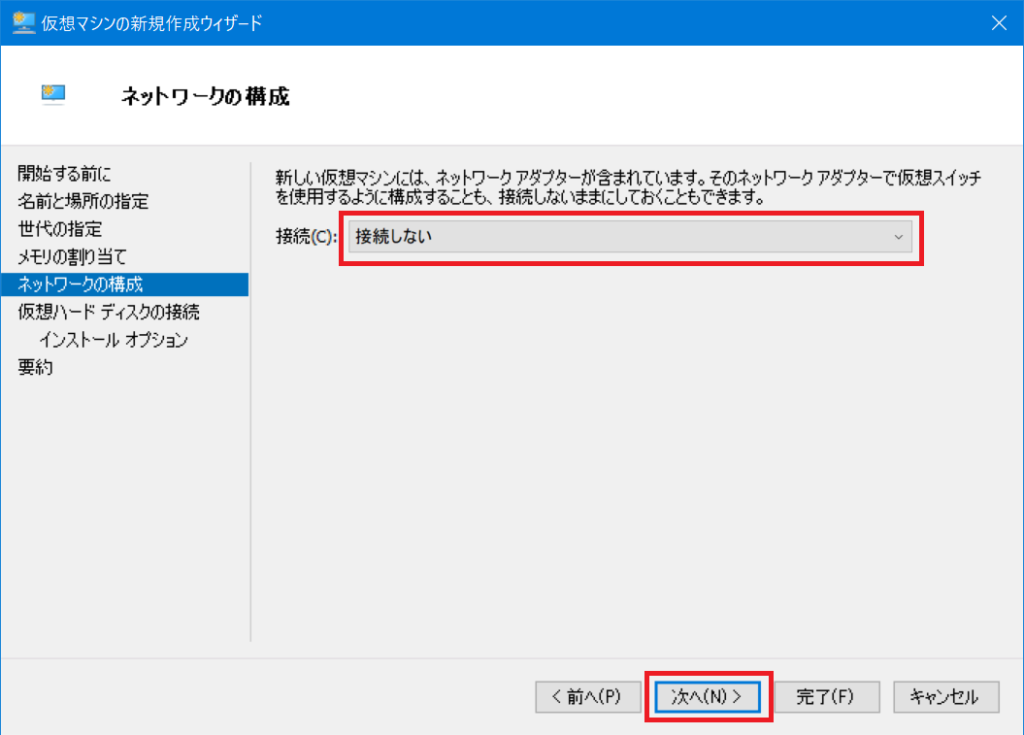
Task: Select the 名前と場所の指定 step
Action: point(83,201)
